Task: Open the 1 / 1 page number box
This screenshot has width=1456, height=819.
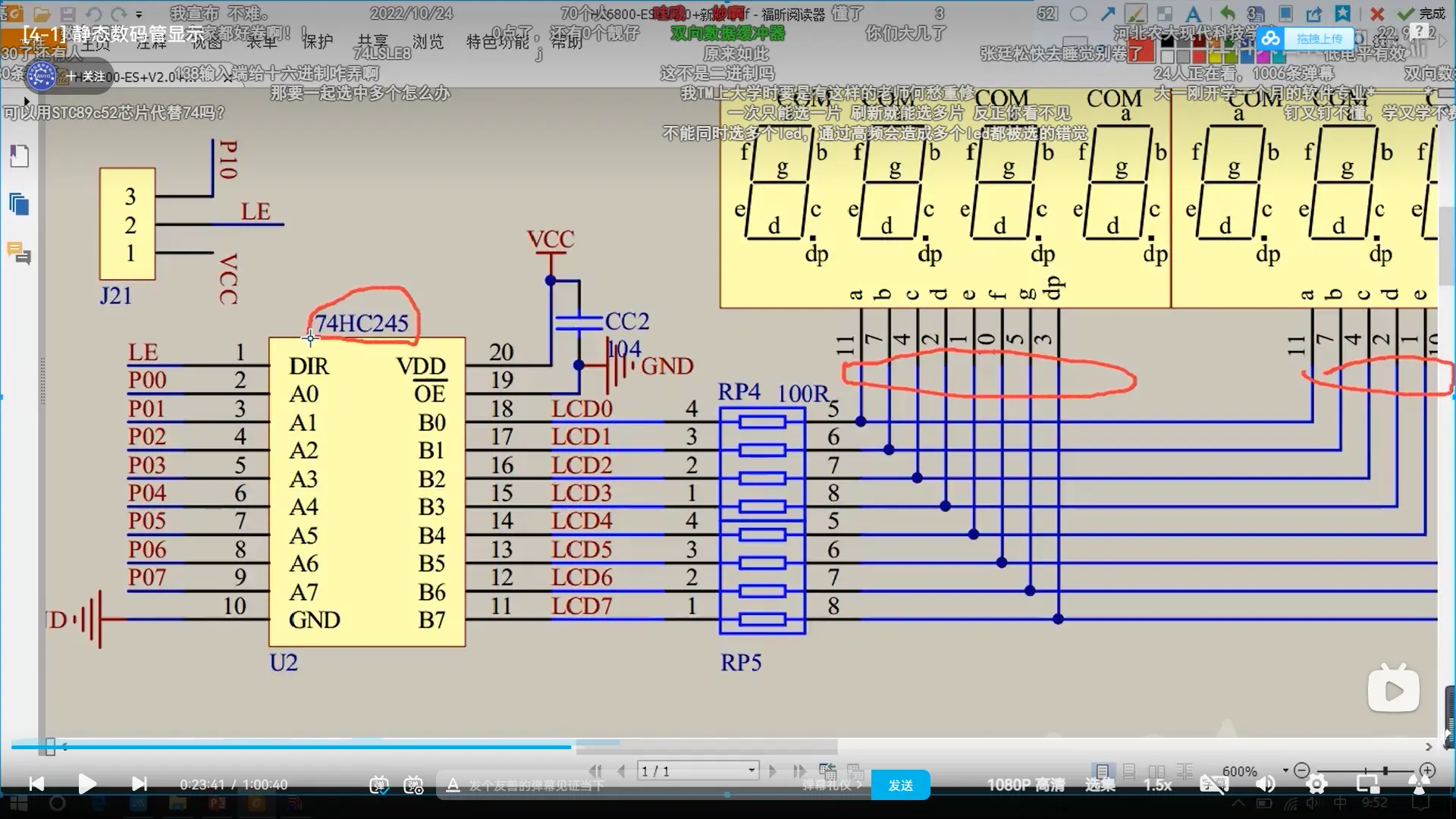Action: coord(698,770)
